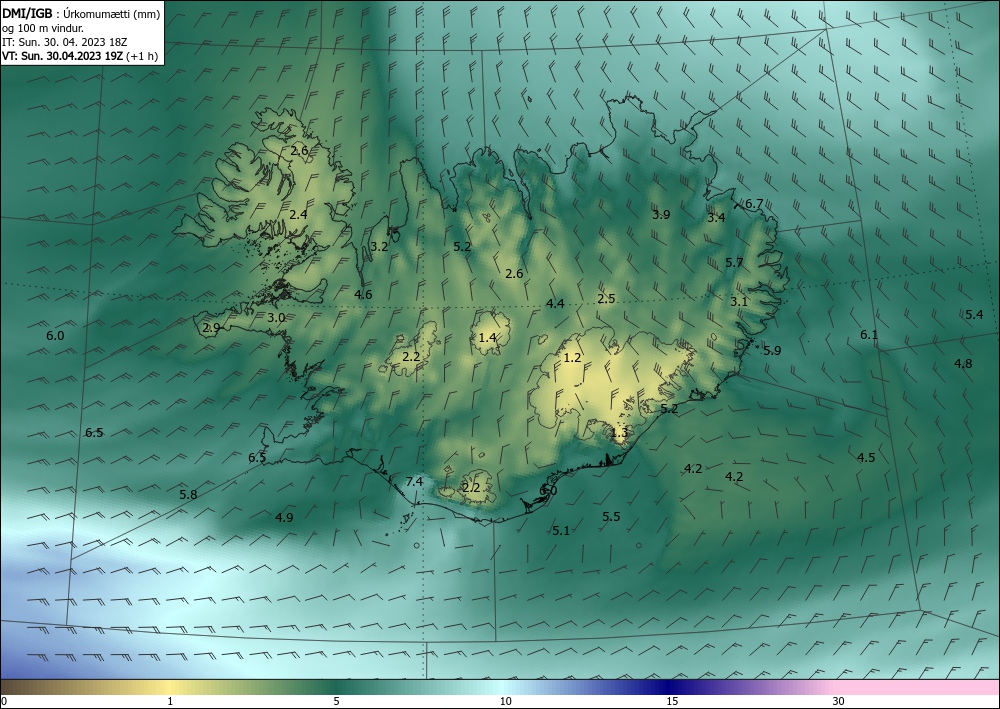The height and width of the screenshot is (709, 1000).
Task: Click the 2.4 value in the Westfjords
Action: [298, 215]
